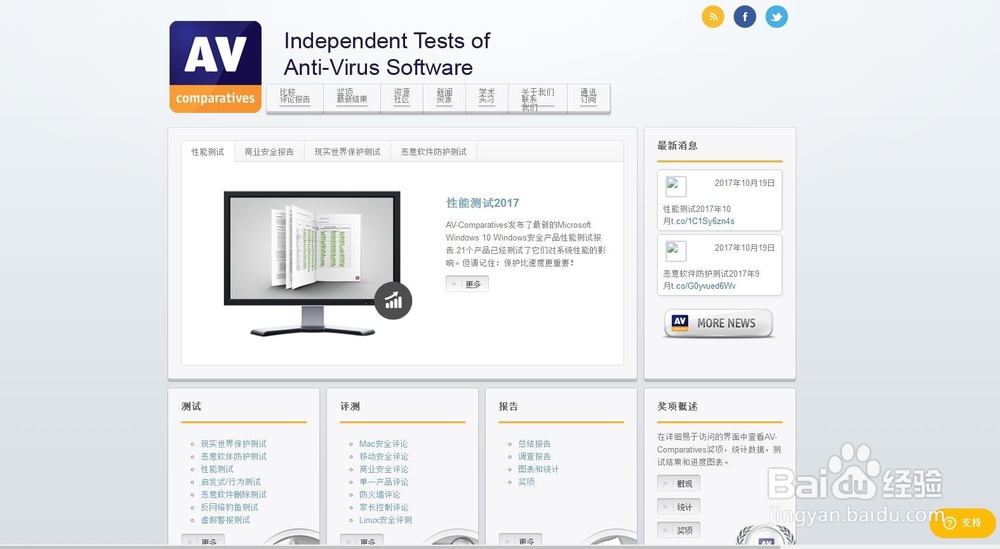The height and width of the screenshot is (549, 1000).
Task: Open the 支持 help widget
Action: point(962,523)
